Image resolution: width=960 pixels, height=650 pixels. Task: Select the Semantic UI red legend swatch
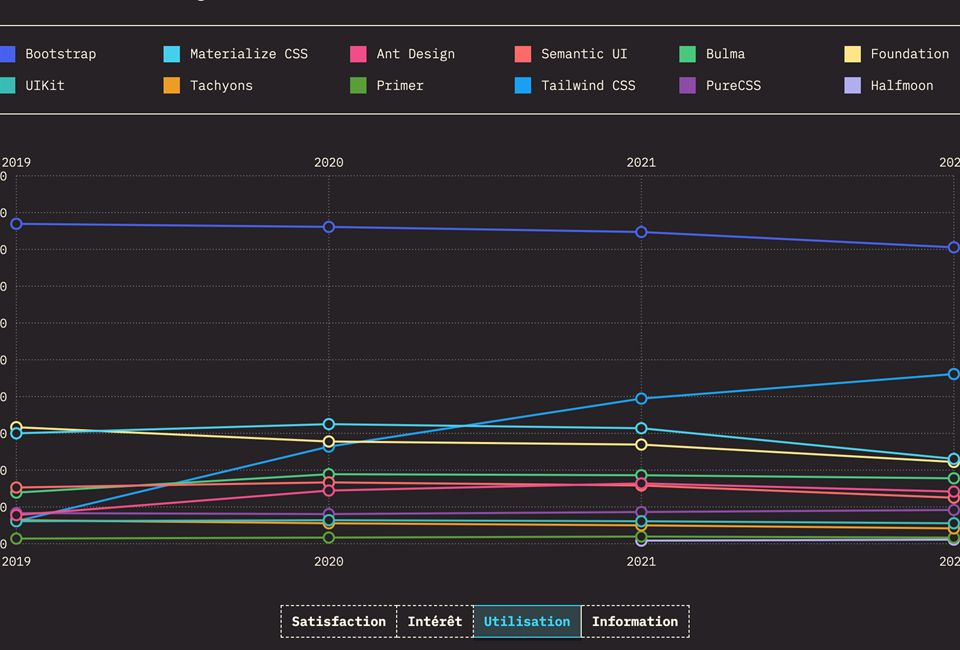pos(523,54)
